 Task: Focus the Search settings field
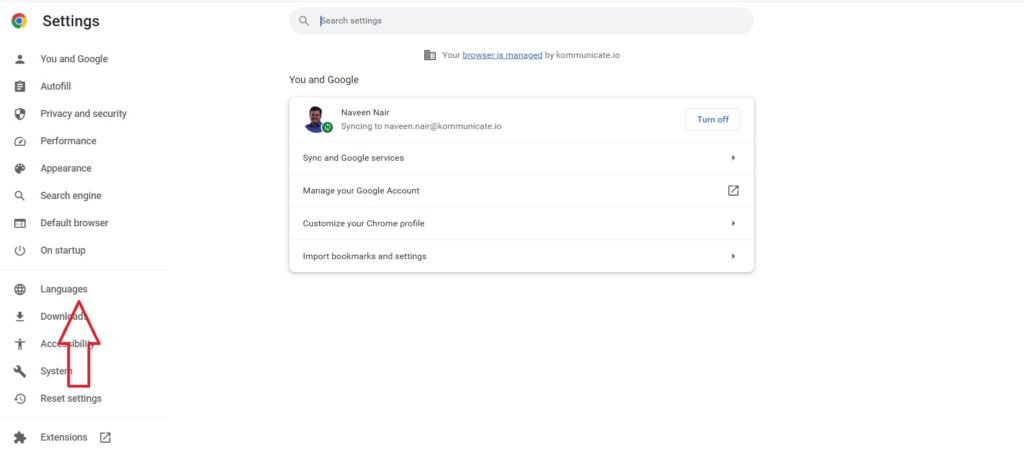[x=521, y=21]
